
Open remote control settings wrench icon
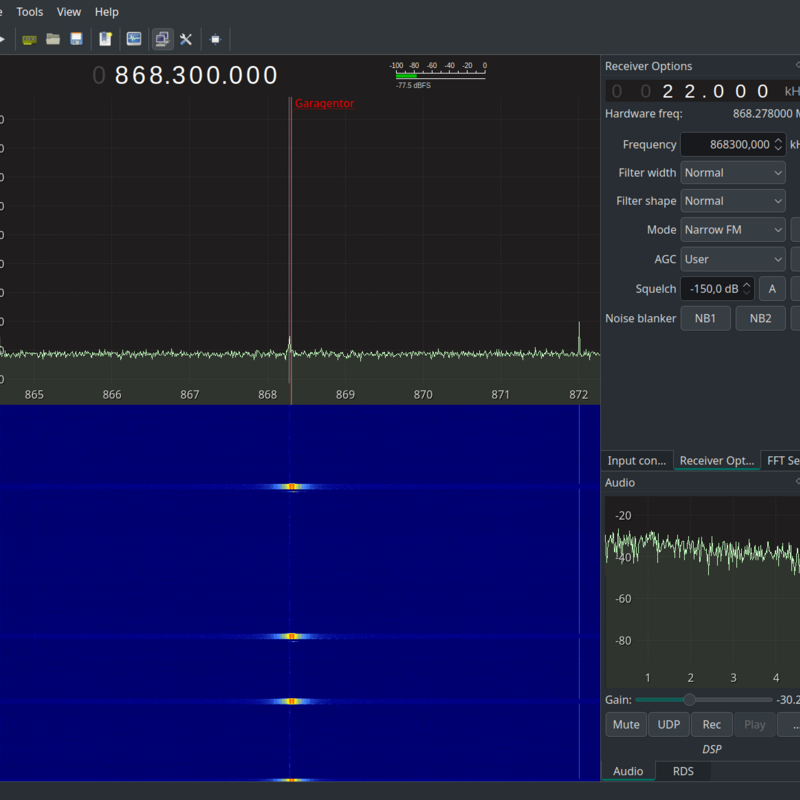tap(186, 39)
